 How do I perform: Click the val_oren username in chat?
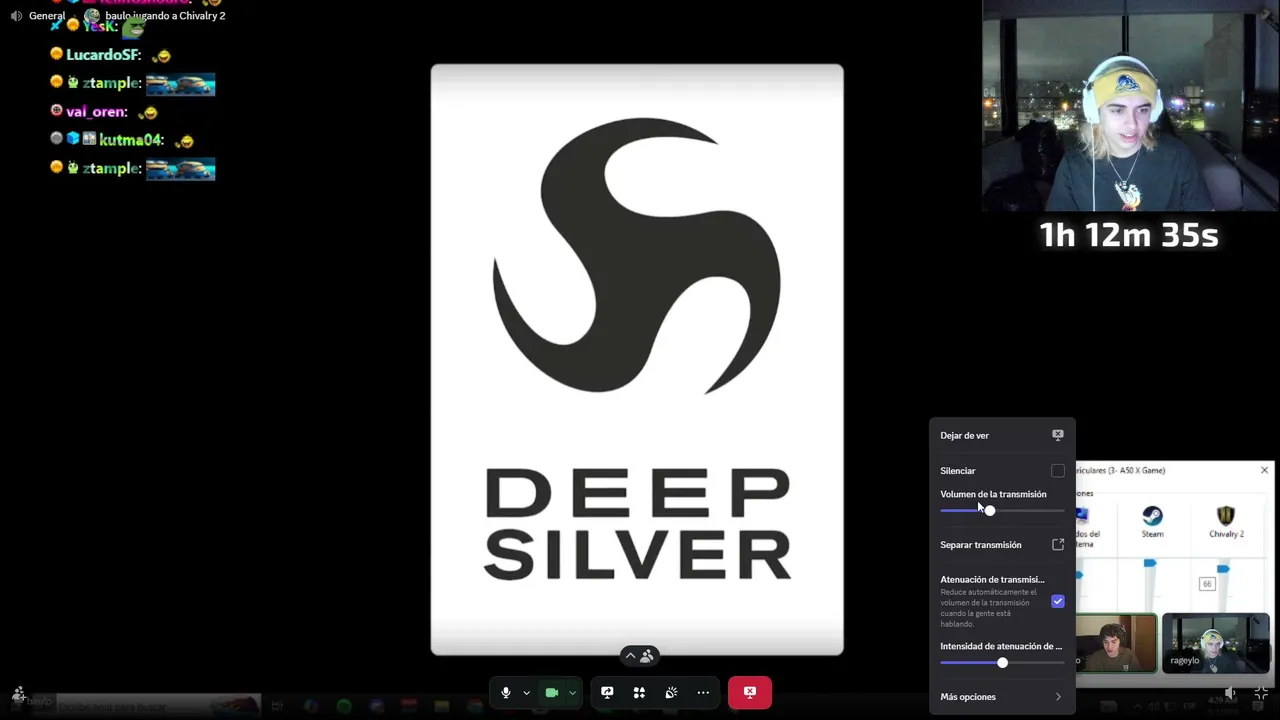point(96,112)
